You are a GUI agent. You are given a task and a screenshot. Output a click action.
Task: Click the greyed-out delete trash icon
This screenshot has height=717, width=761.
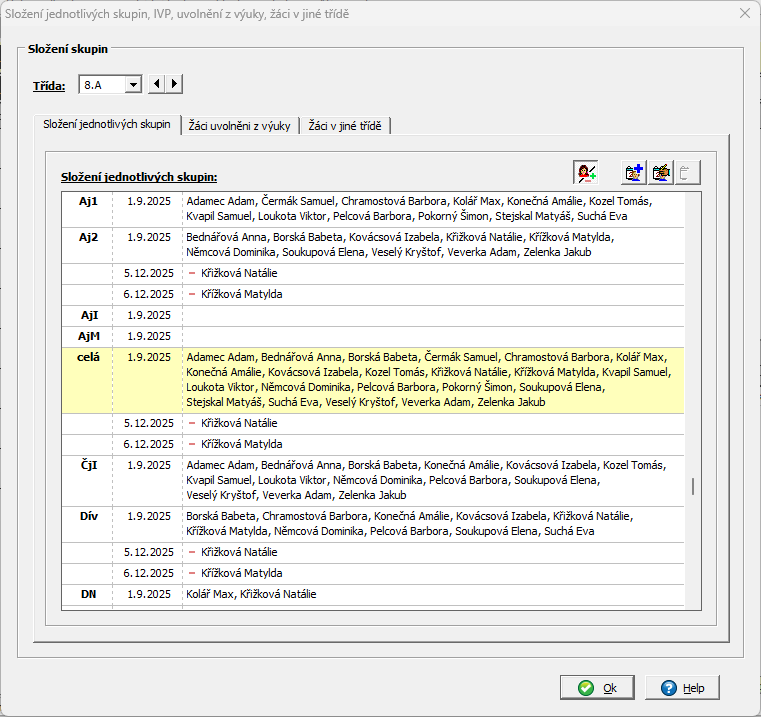686,172
